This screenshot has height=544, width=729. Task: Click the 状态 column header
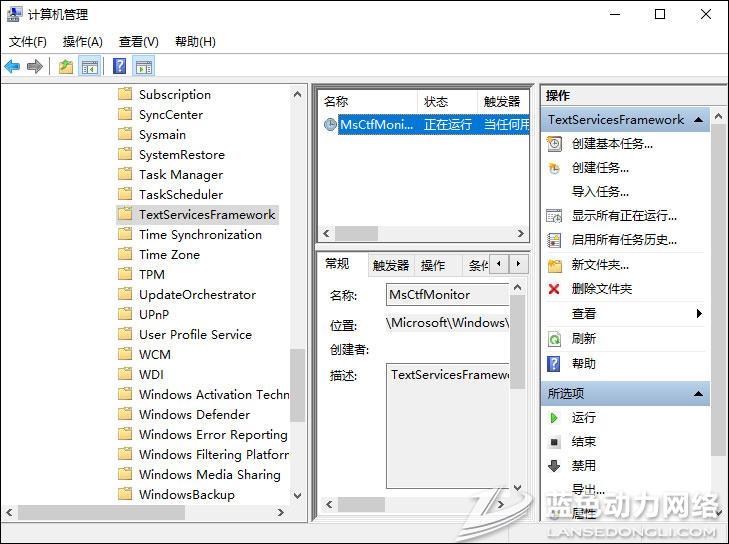pos(447,101)
